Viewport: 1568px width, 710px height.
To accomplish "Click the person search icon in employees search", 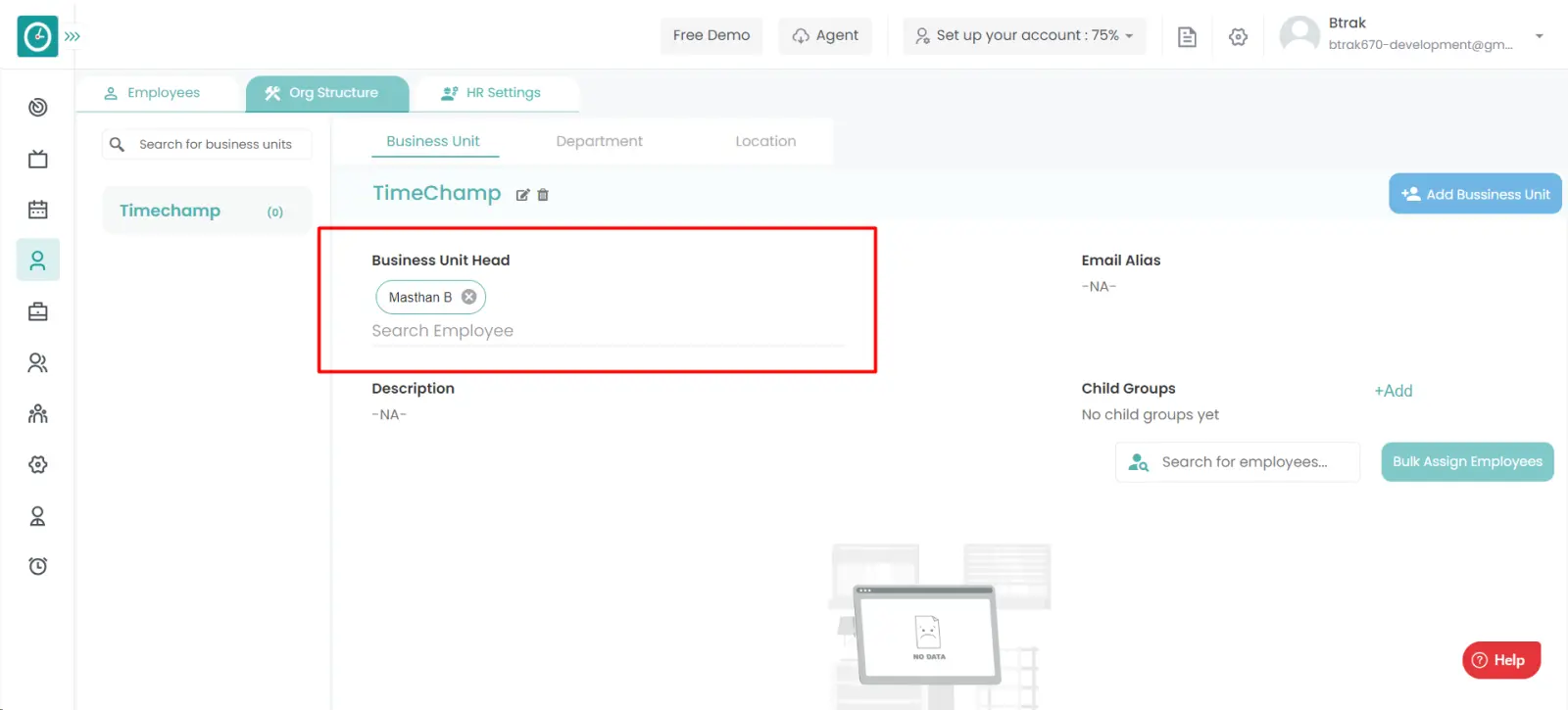I will click(1138, 462).
